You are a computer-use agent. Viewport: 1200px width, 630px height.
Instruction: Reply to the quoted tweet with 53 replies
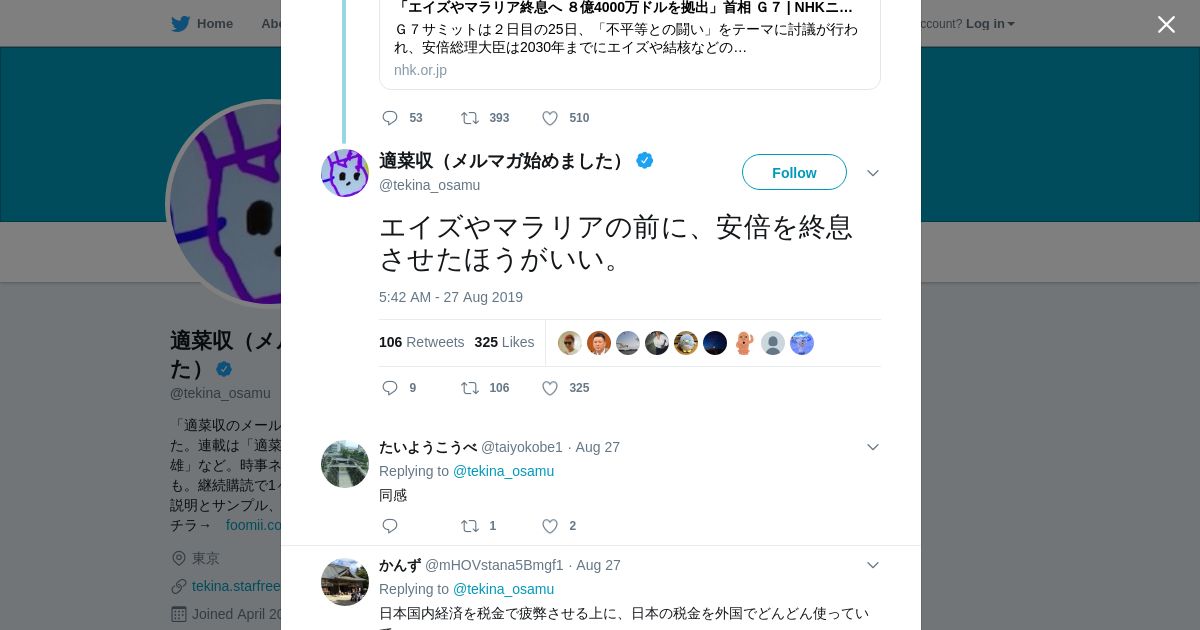[390, 118]
